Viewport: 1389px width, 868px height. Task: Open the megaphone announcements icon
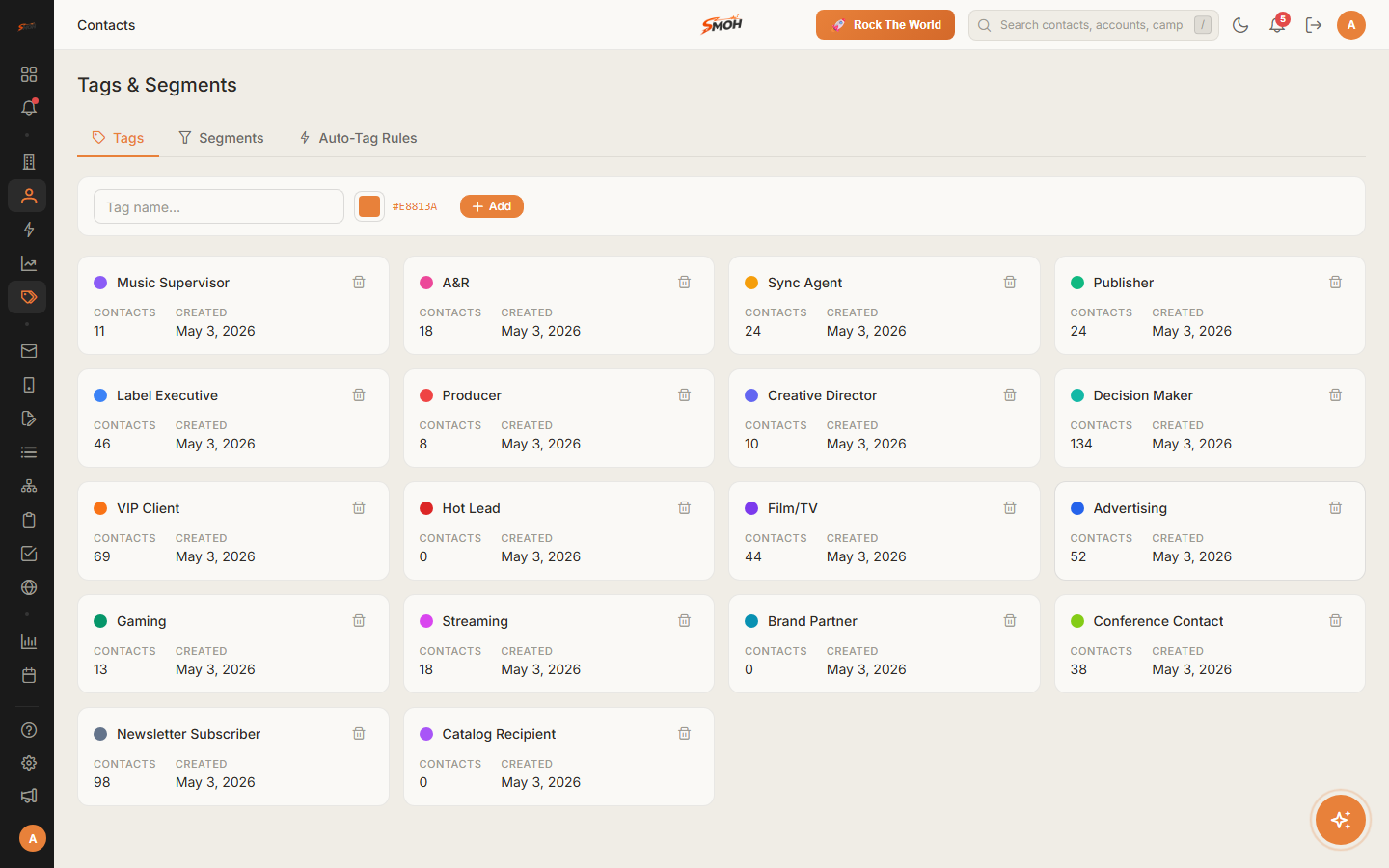[x=29, y=796]
